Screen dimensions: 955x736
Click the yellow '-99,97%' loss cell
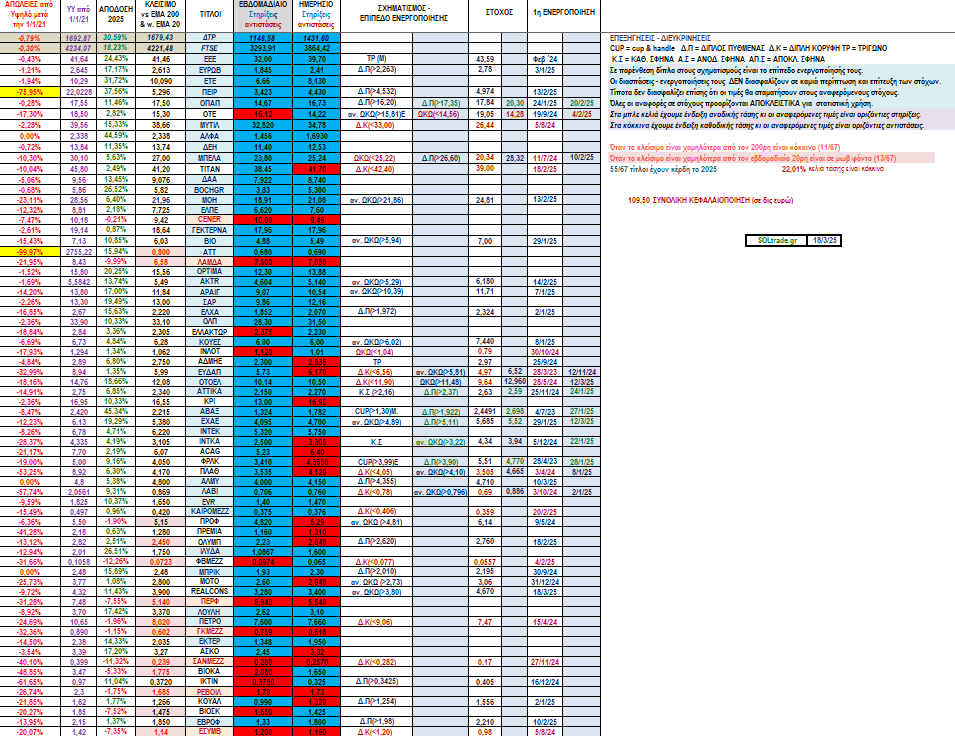(x=30, y=252)
